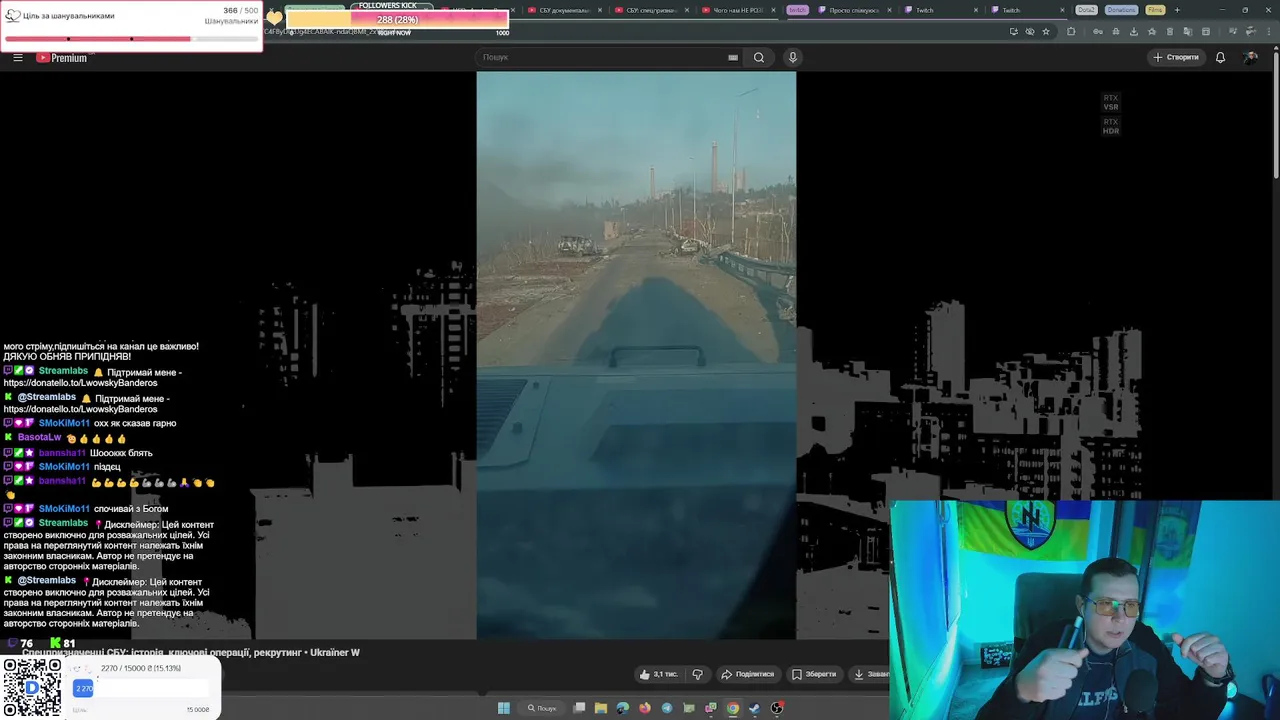This screenshot has height=720, width=1280.
Task: Click the taskbar Пошук search box
Action: (x=542, y=708)
